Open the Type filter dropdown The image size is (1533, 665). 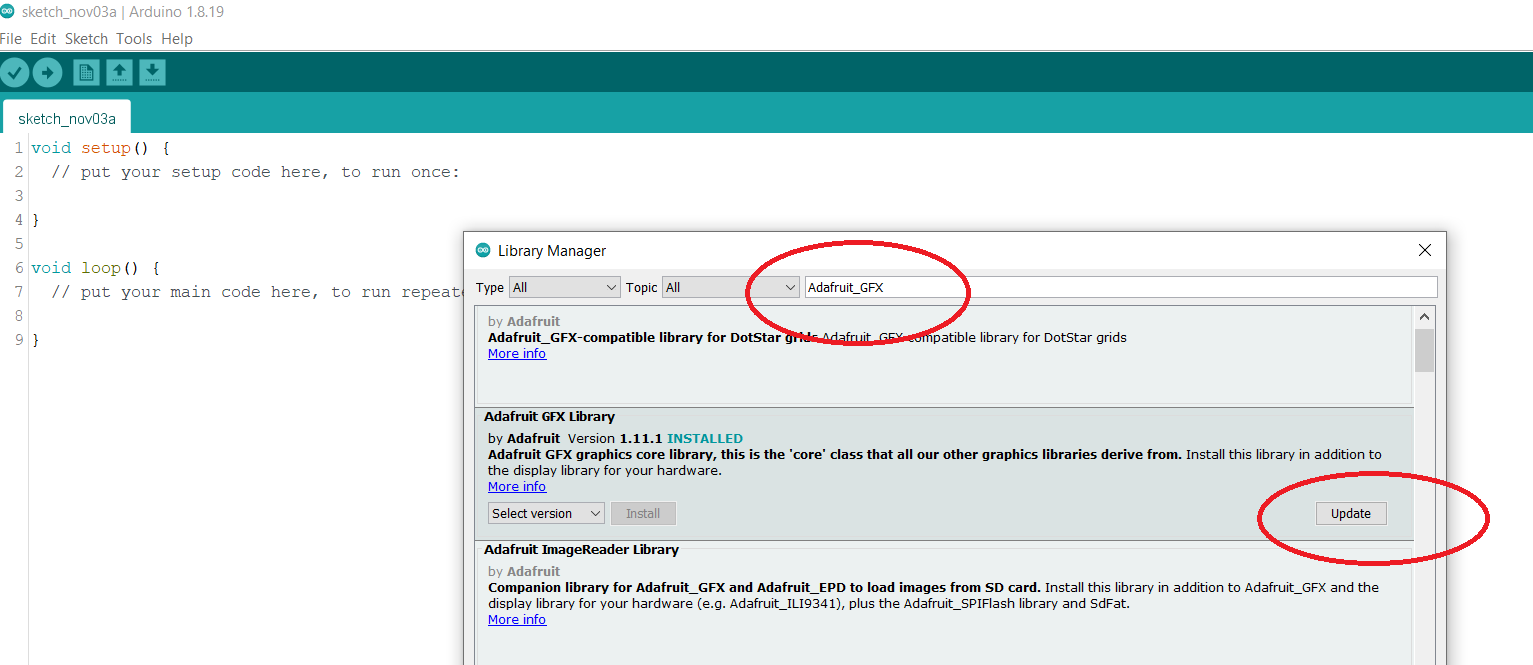pos(564,287)
